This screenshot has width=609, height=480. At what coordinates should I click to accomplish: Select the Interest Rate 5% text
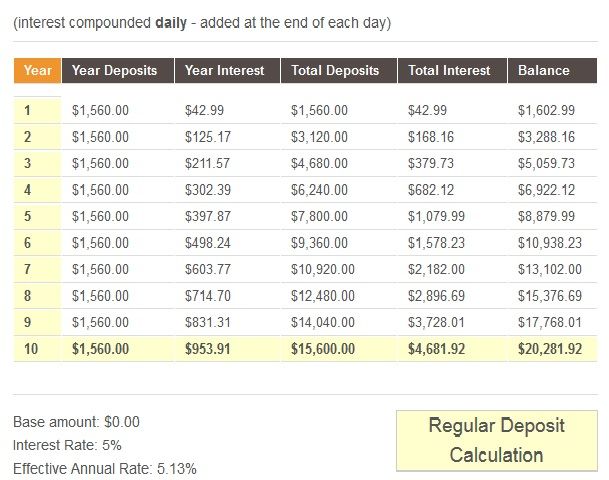point(67,445)
